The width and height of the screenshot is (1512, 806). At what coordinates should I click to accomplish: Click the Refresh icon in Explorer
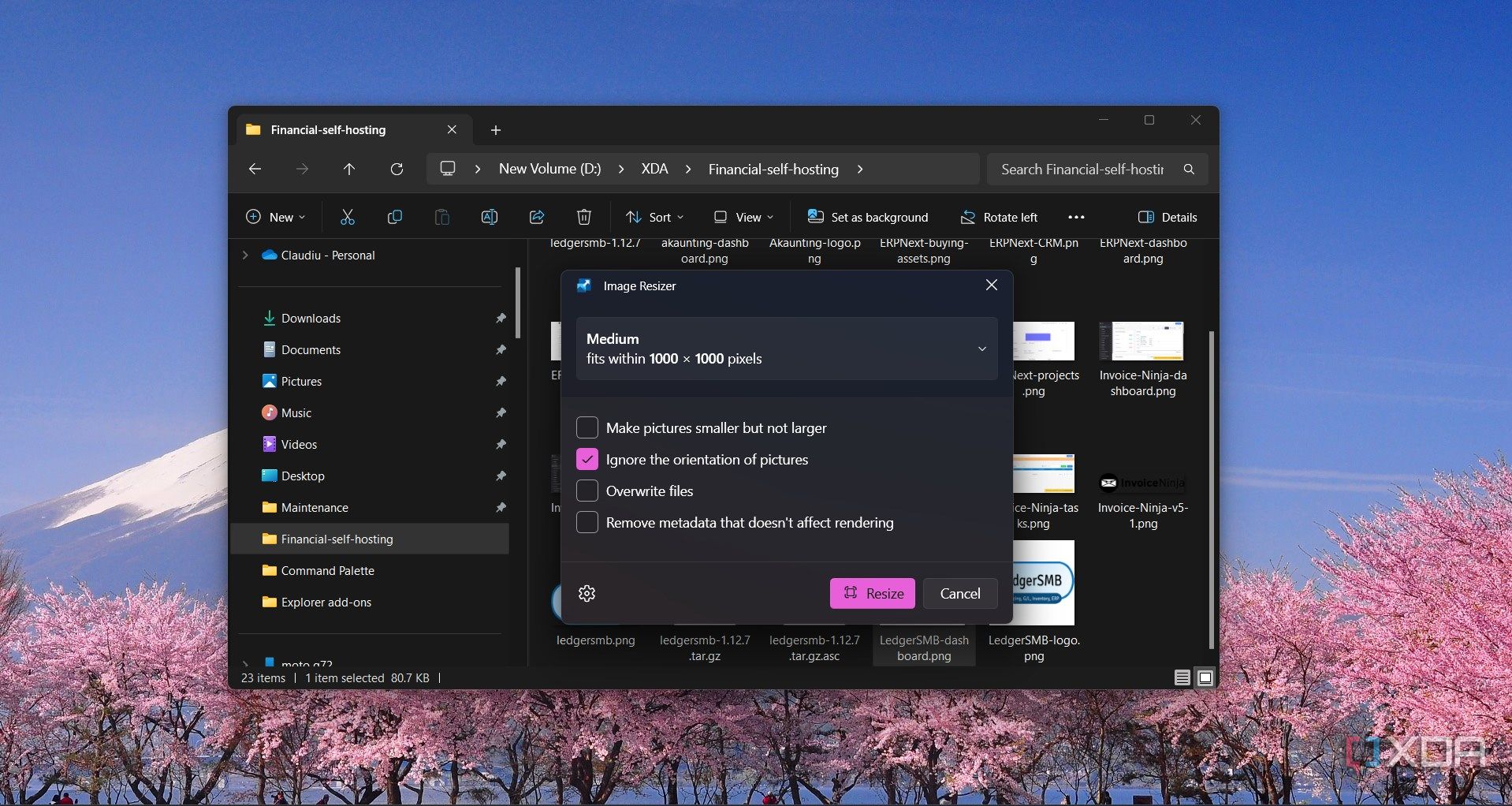(397, 169)
